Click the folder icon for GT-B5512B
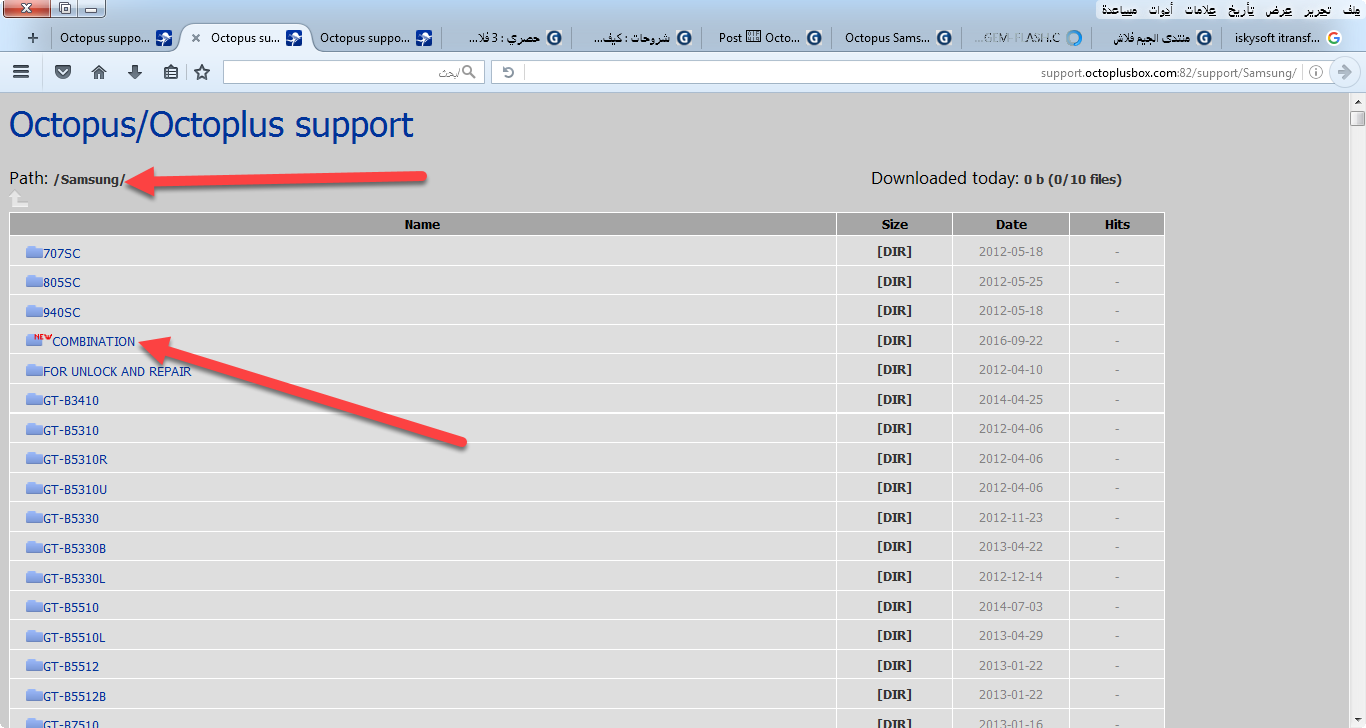This screenshot has height=728, width=1366. point(34,695)
